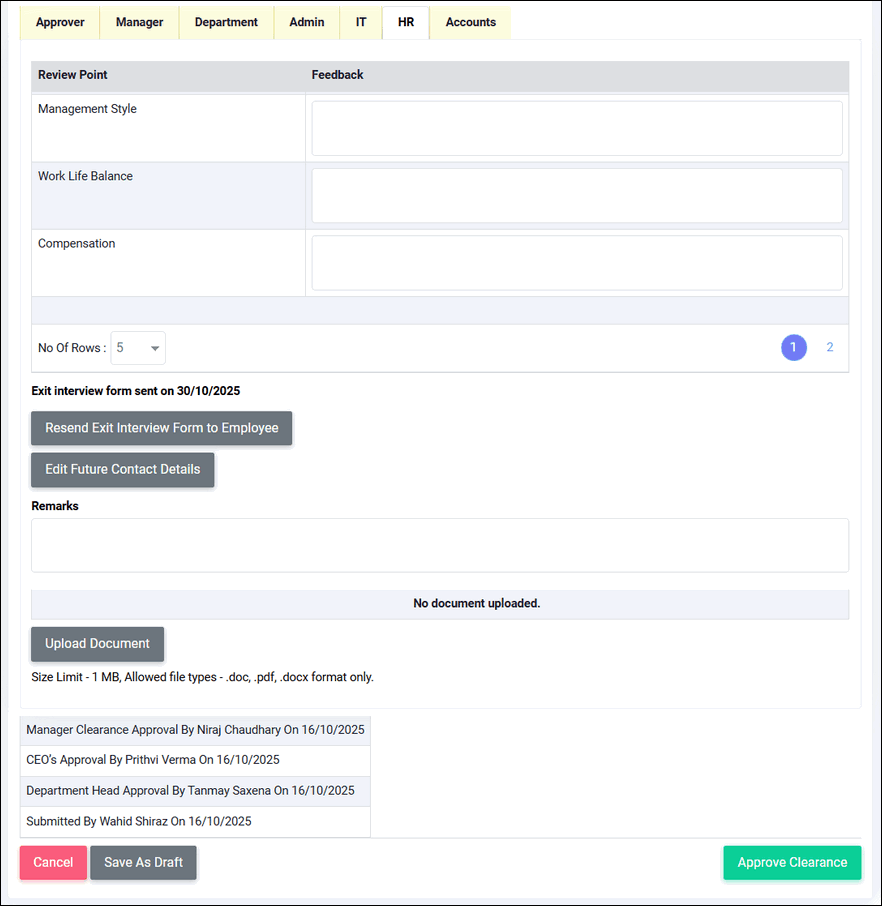Select the Department tab
The height and width of the screenshot is (906, 882).
pos(226,22)
